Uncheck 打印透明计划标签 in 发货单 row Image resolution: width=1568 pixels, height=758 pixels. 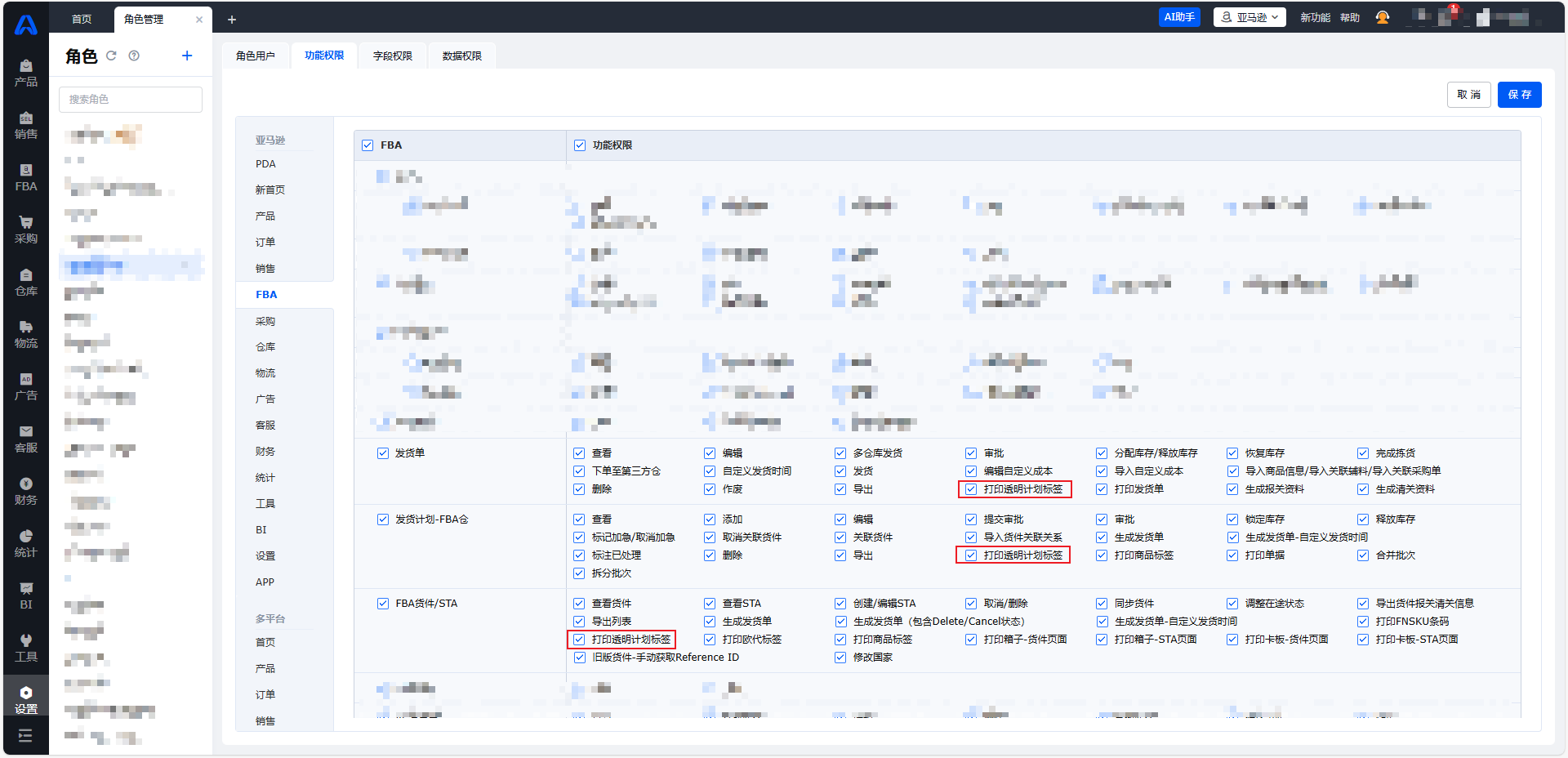(971, 489)
